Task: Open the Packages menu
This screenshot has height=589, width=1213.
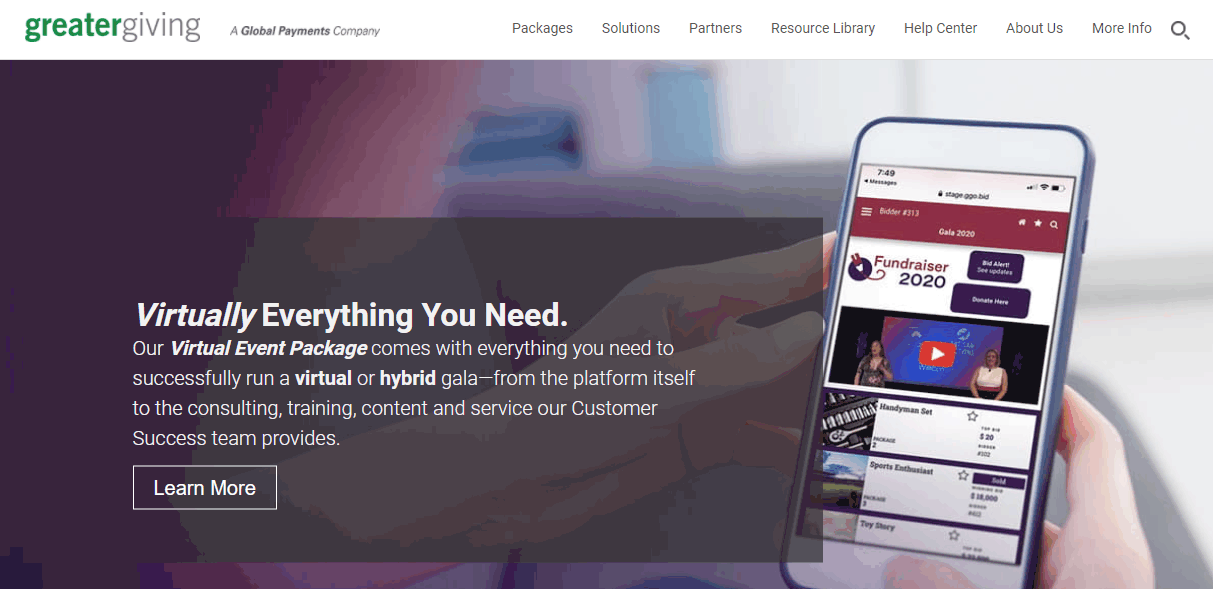Action: 542,28
